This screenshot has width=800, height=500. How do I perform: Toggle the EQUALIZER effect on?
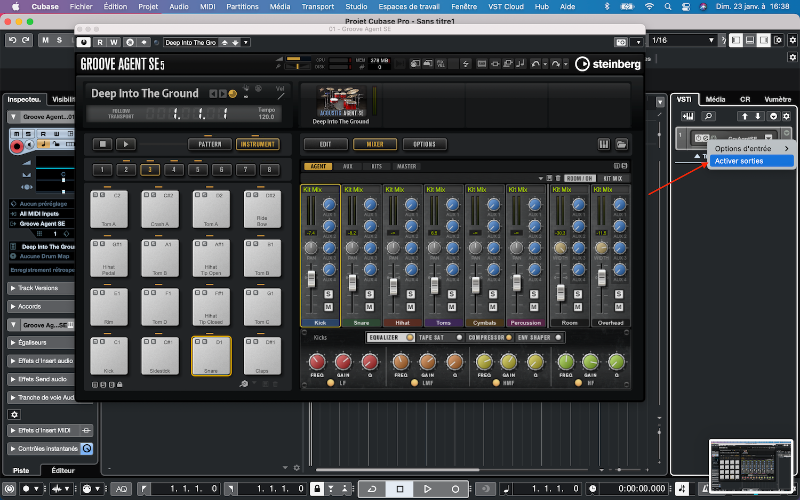click(410, 338)
